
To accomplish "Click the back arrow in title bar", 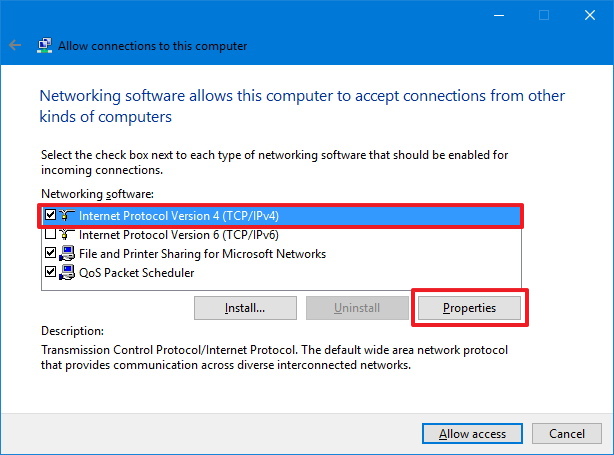I will 15,46.
